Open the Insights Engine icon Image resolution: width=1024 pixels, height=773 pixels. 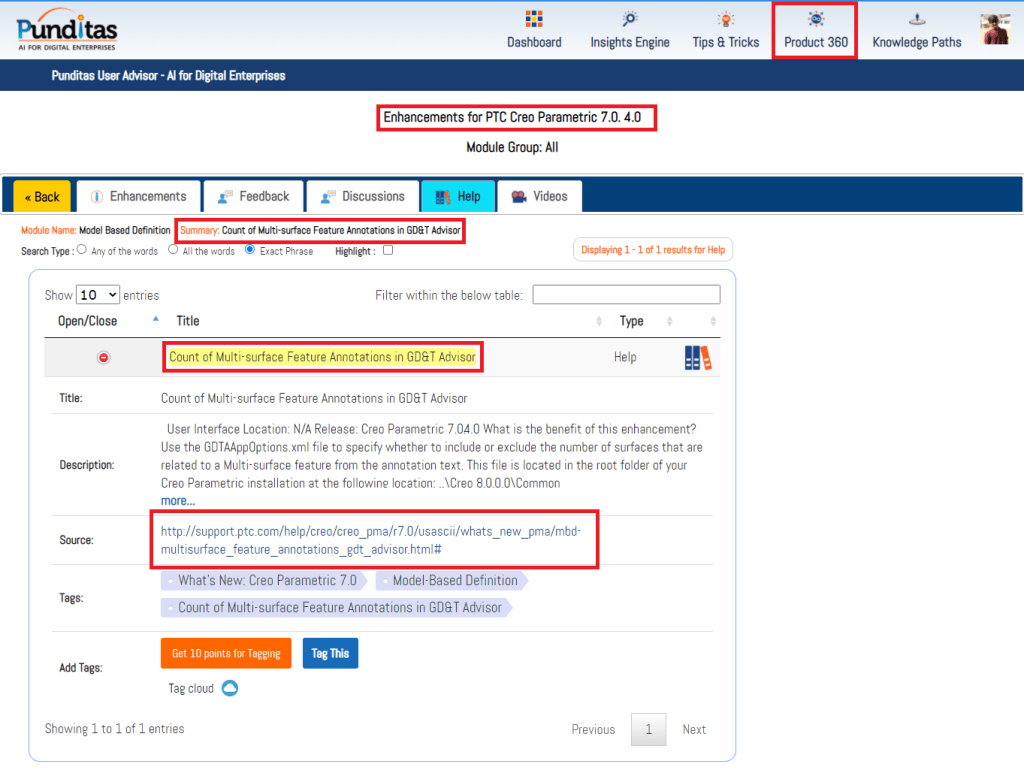pyautogui.click(x=629, y=20)
